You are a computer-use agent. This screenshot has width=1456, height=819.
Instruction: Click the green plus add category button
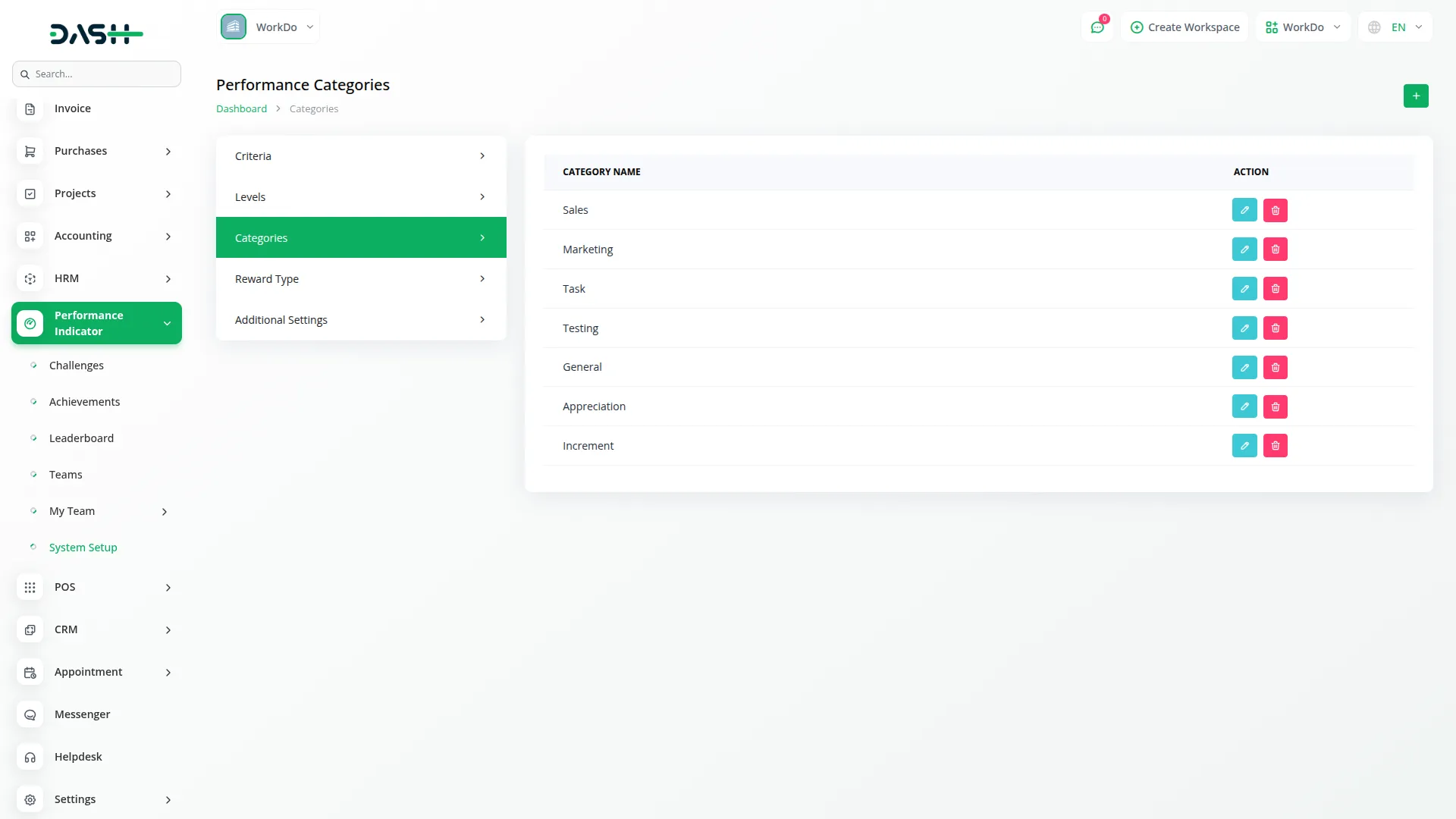1416,96
